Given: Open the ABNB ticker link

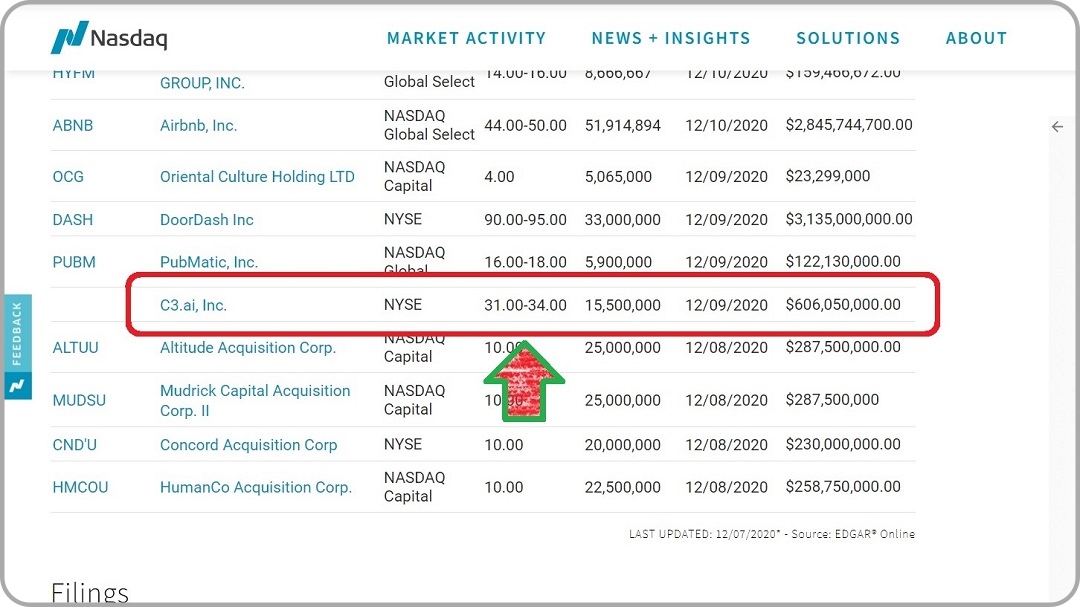Looking at the screenshot, I should click(x=72, y=125).
